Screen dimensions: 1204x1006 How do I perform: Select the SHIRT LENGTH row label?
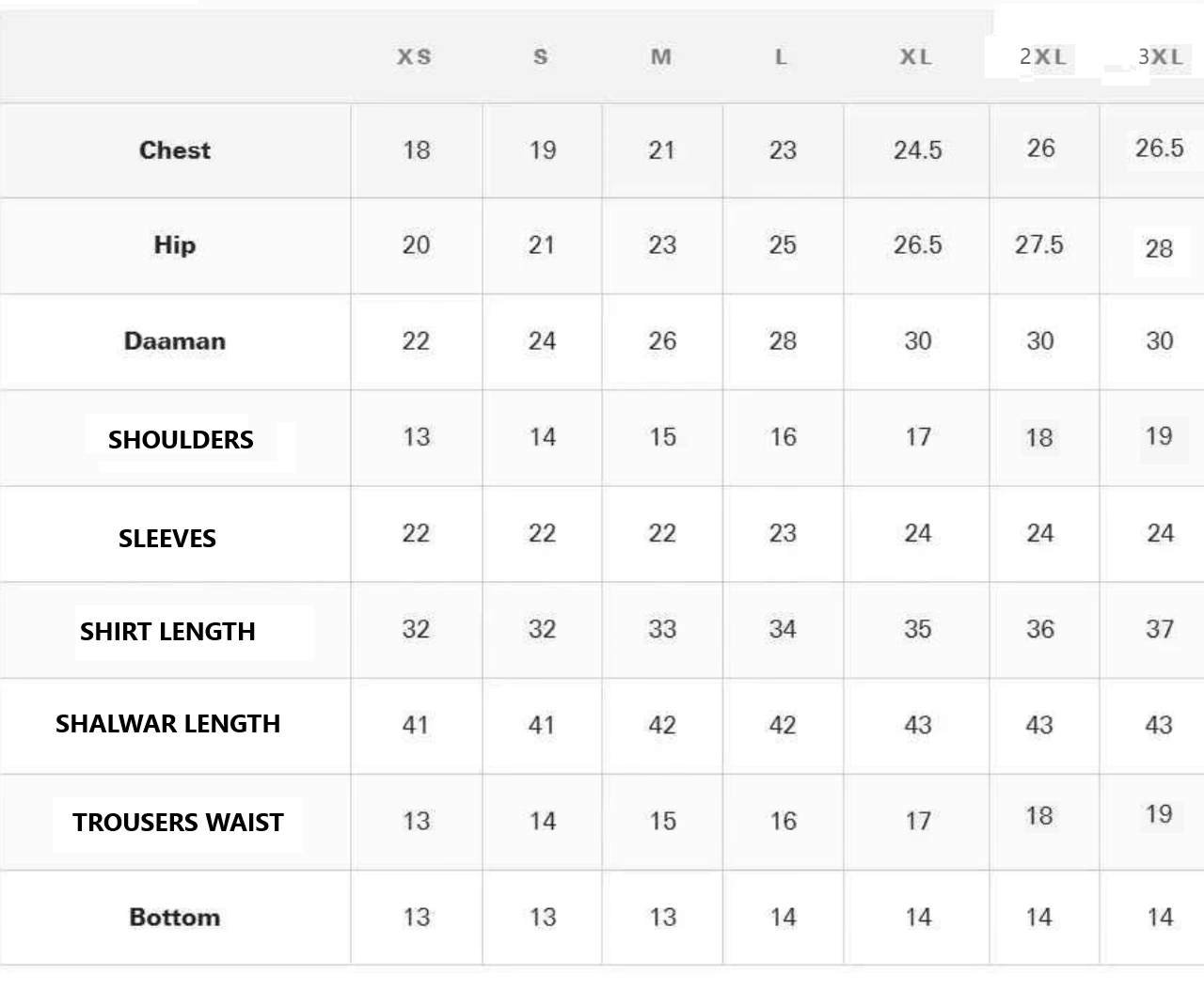(x=167, y=632)
